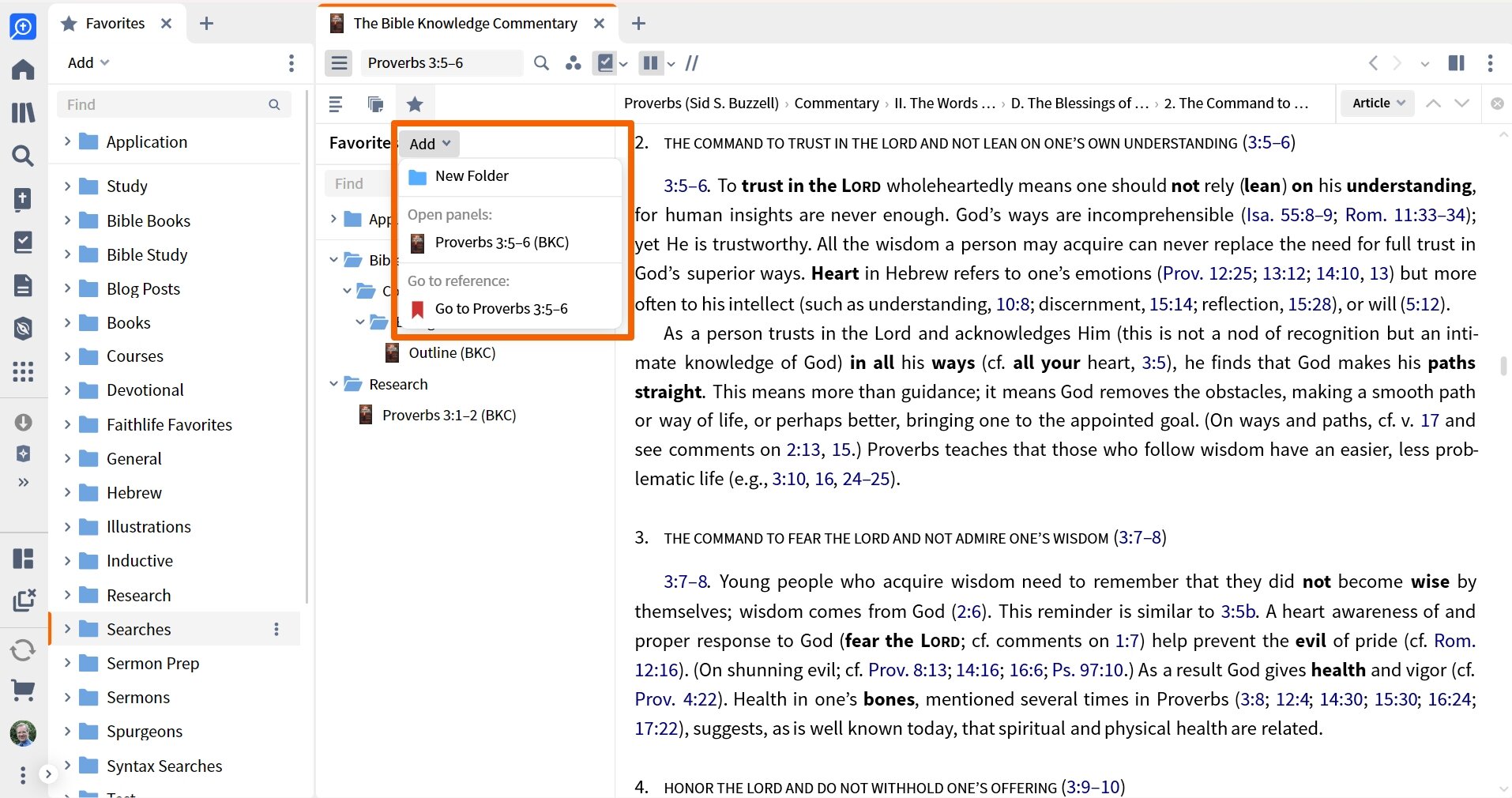Screen dimensions: 1512x798
Task: Open Proverbs 3:1–2 (BKC) favorite
Action: [x=449, y=416]
